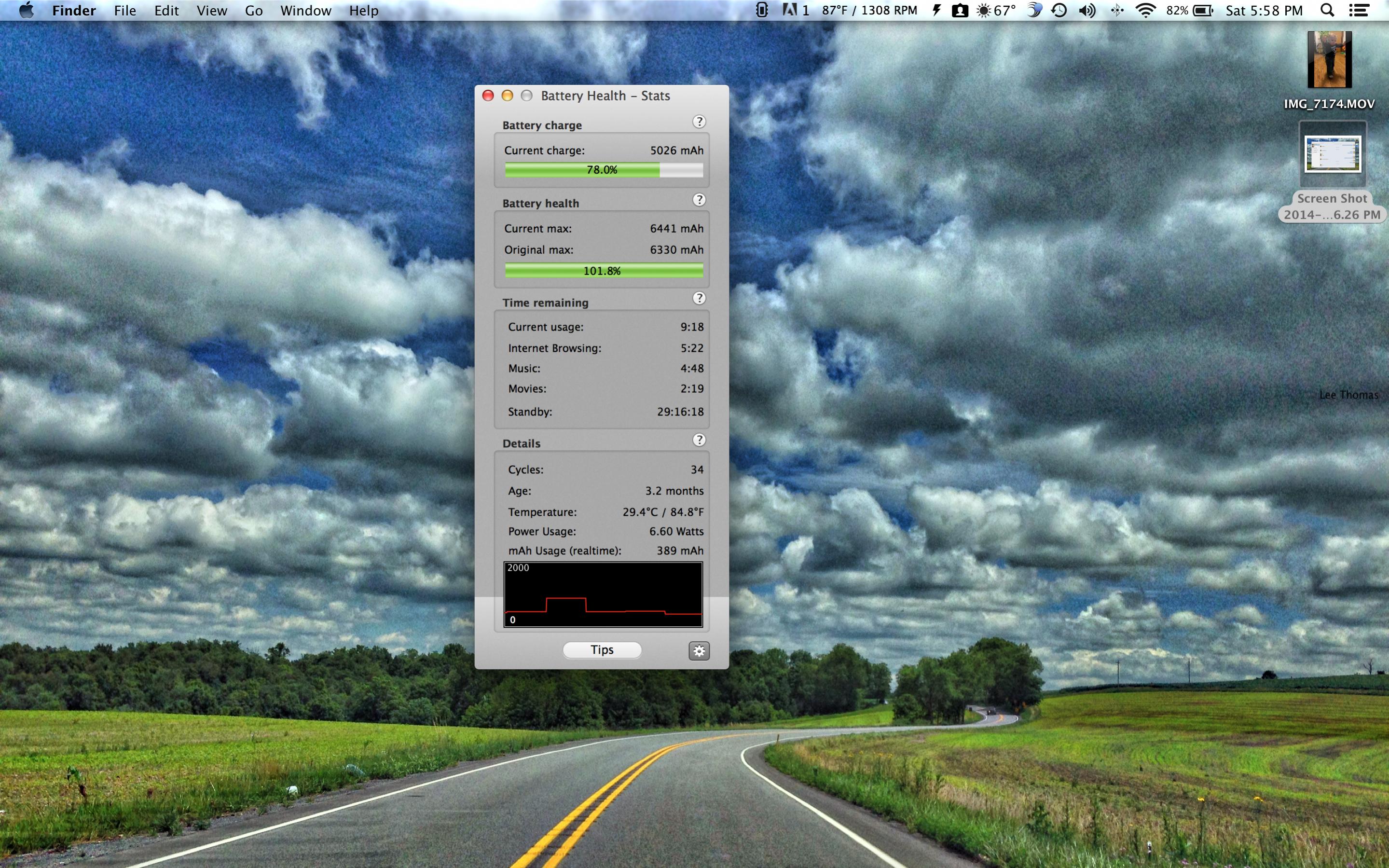This screenshot has height=868, width=1389.
Task: Open the Go menu
Action: coord(254,10)
